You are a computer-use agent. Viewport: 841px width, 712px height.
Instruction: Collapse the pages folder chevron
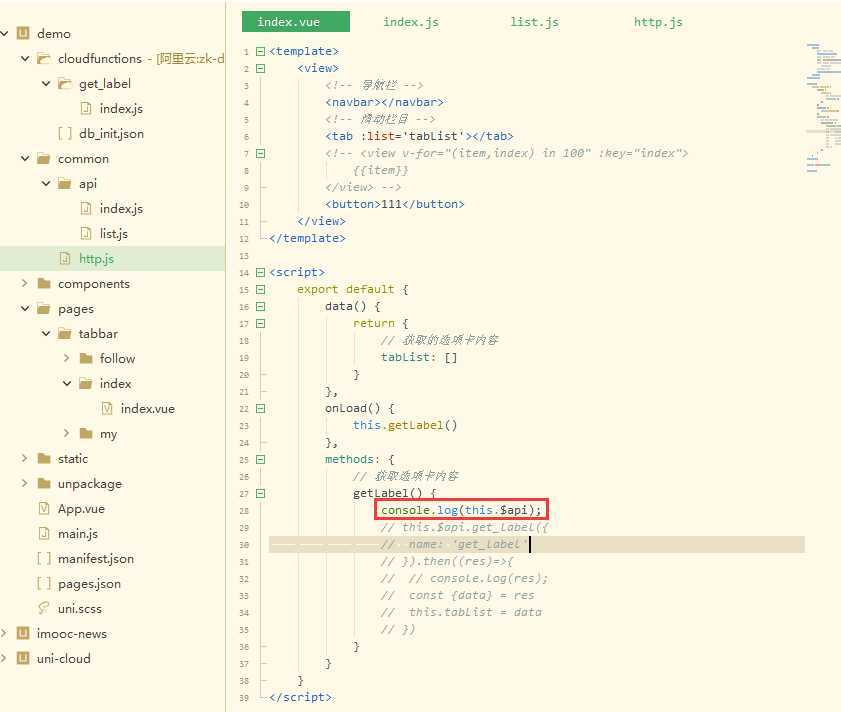[x=25, y=309]
